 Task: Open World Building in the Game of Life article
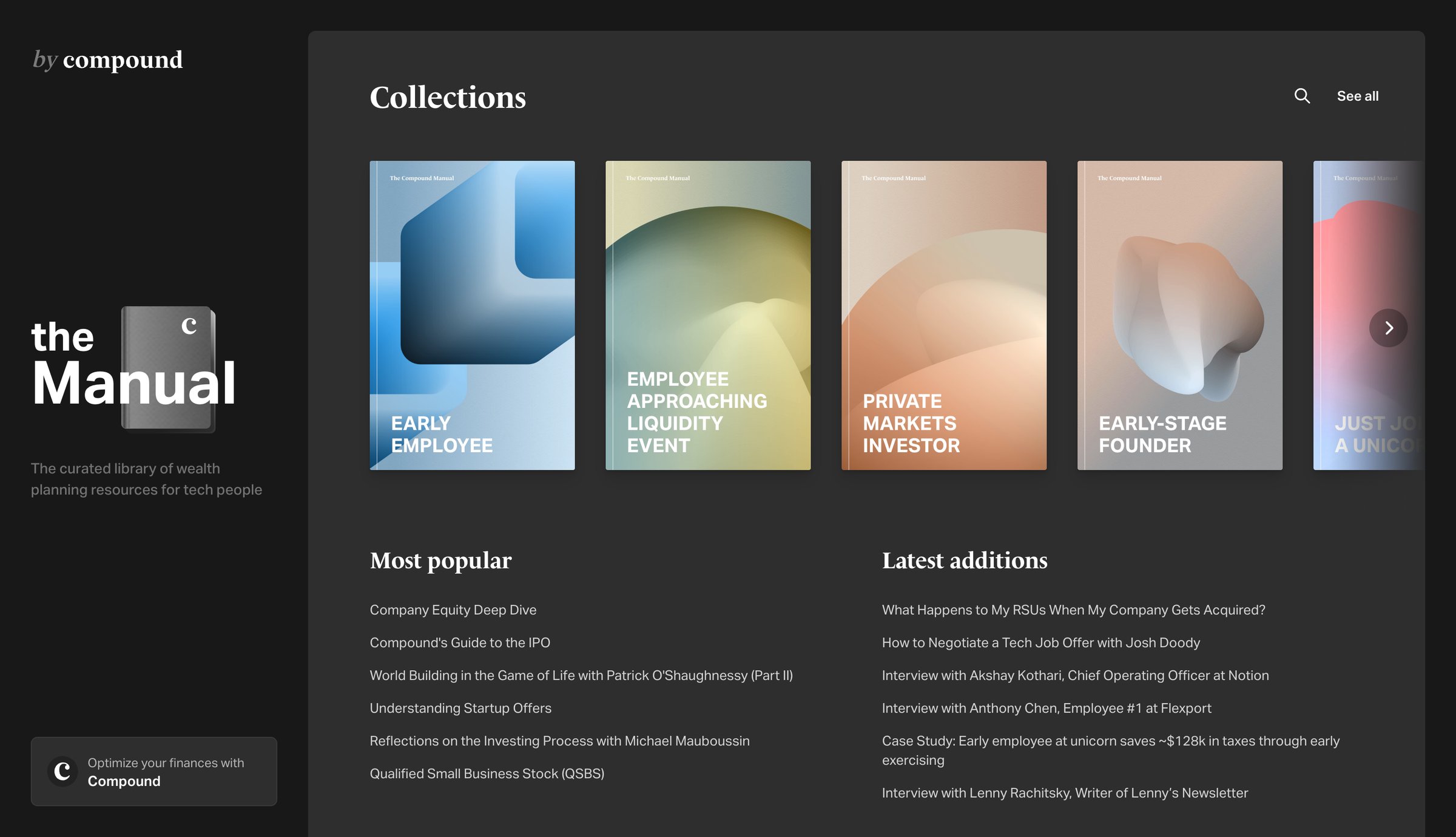[x=581, y=675]
